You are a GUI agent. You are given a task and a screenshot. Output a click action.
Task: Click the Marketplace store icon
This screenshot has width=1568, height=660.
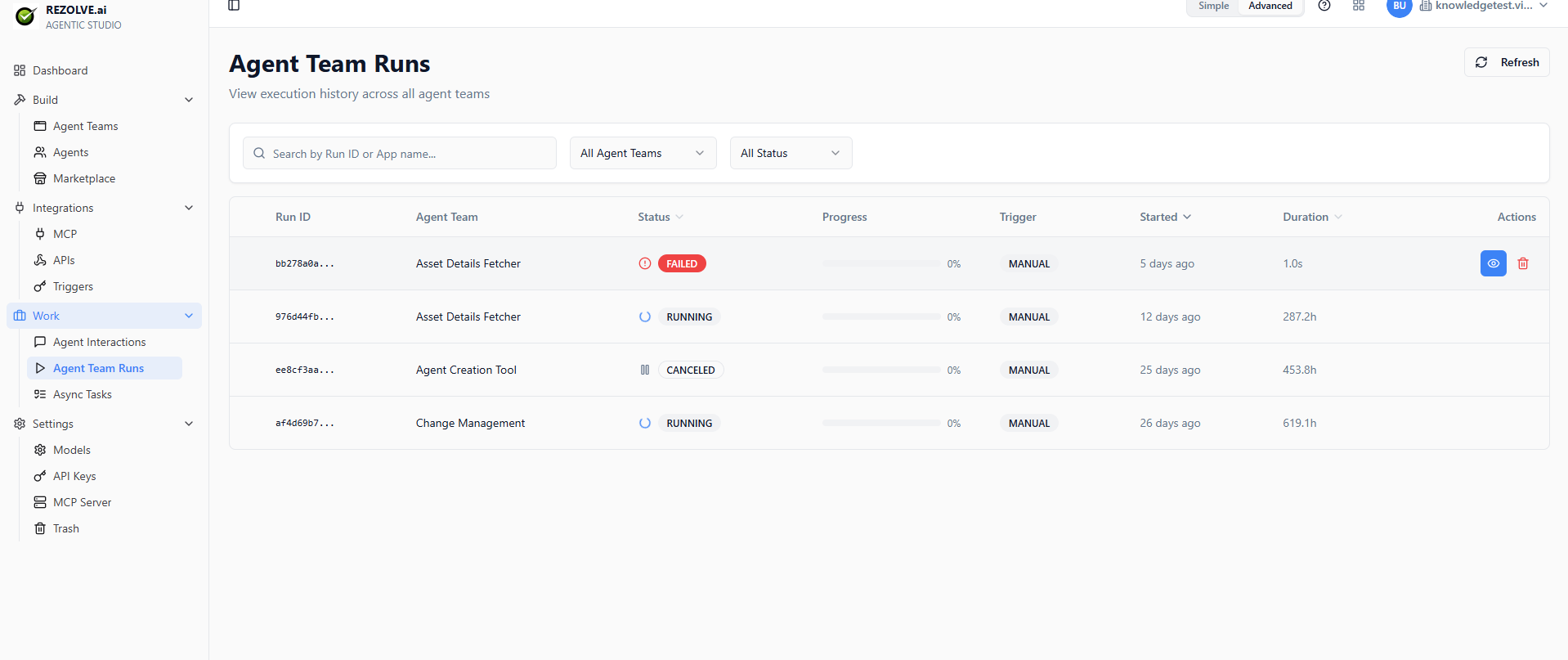click(40, 178)
